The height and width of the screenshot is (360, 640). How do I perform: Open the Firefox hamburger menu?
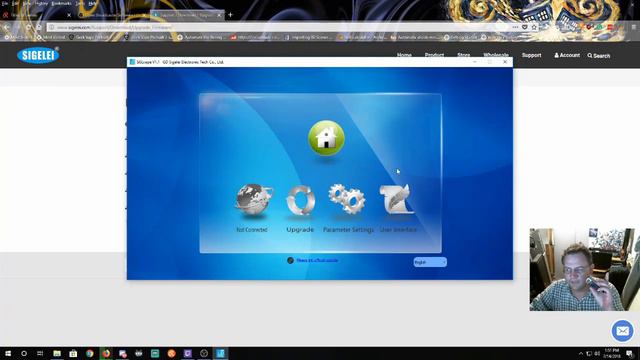tap(634, 27)
